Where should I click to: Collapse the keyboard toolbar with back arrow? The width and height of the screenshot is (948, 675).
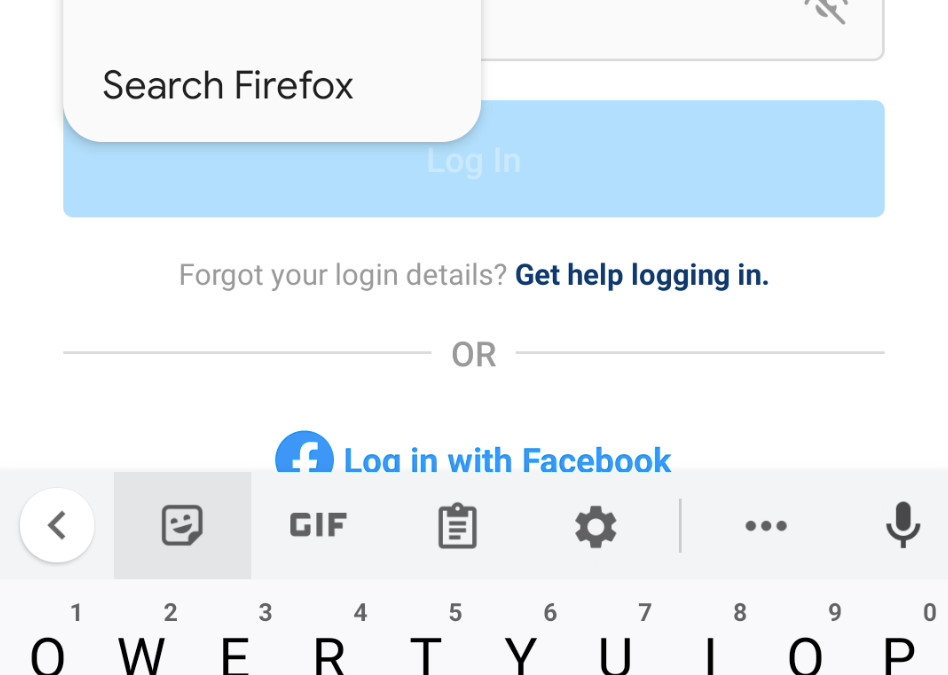(x=57, y=525)
